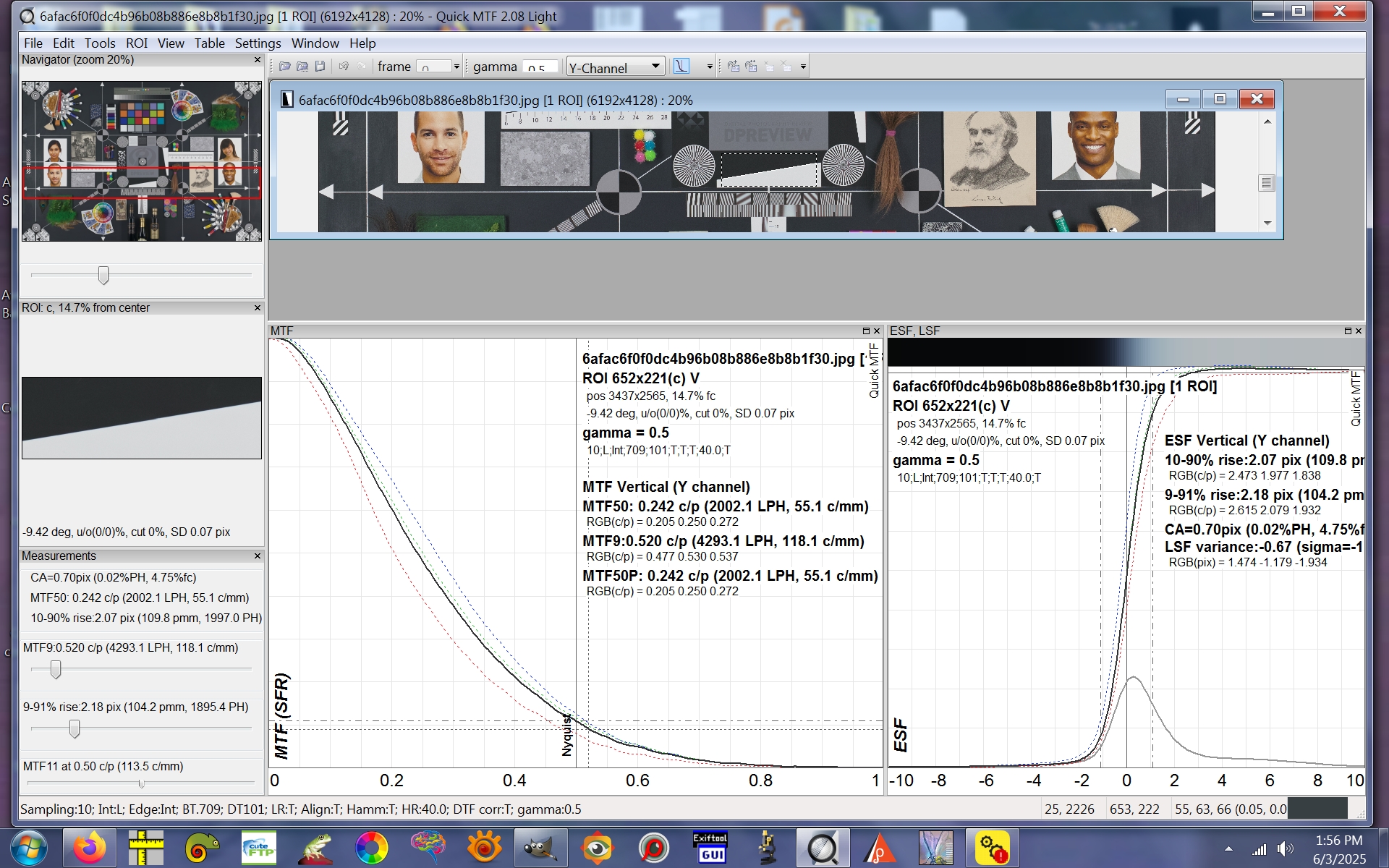This screenshot has height=868, width=1389.
Task: Open the Y-Channel dropdown
Action: point(615,67)
